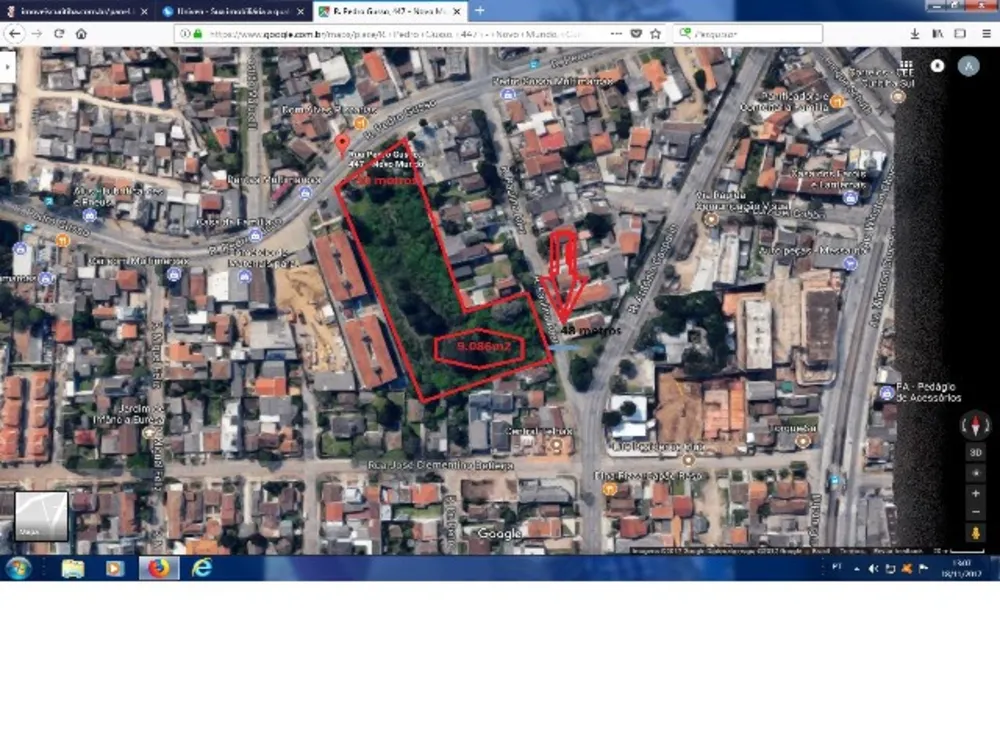The image size is (1000, 750).
Task: Click the Torque Sul place label
Action: coord(792,428)
